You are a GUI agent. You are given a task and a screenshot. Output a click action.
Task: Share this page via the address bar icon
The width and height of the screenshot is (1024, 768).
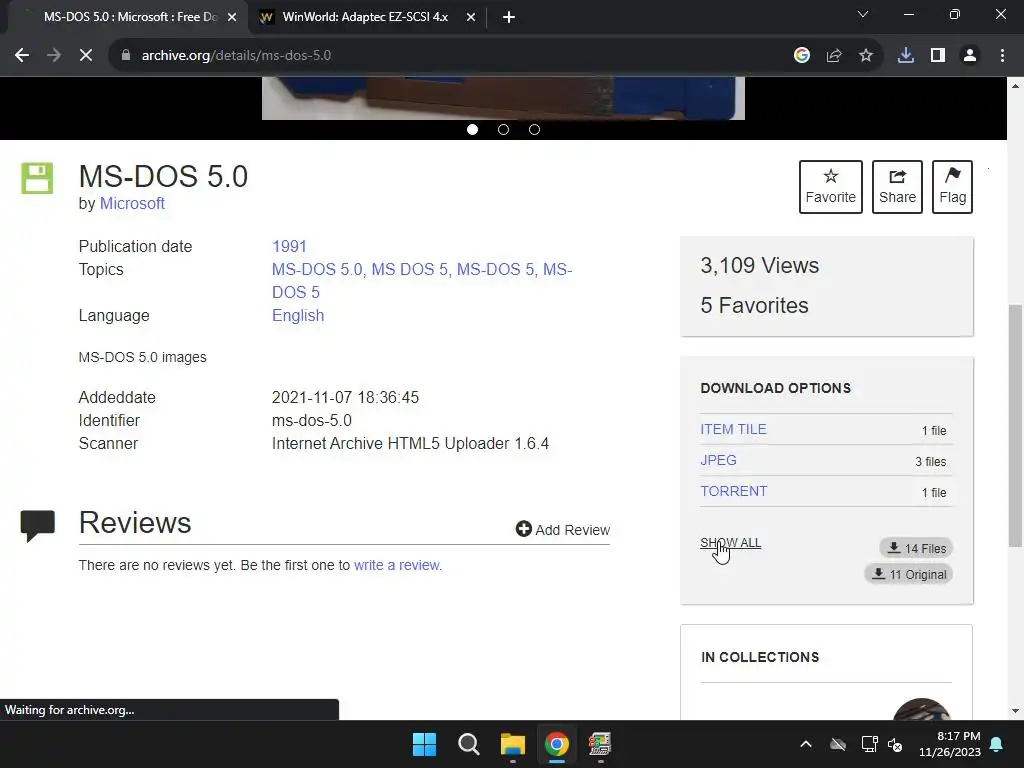[834, 56]
